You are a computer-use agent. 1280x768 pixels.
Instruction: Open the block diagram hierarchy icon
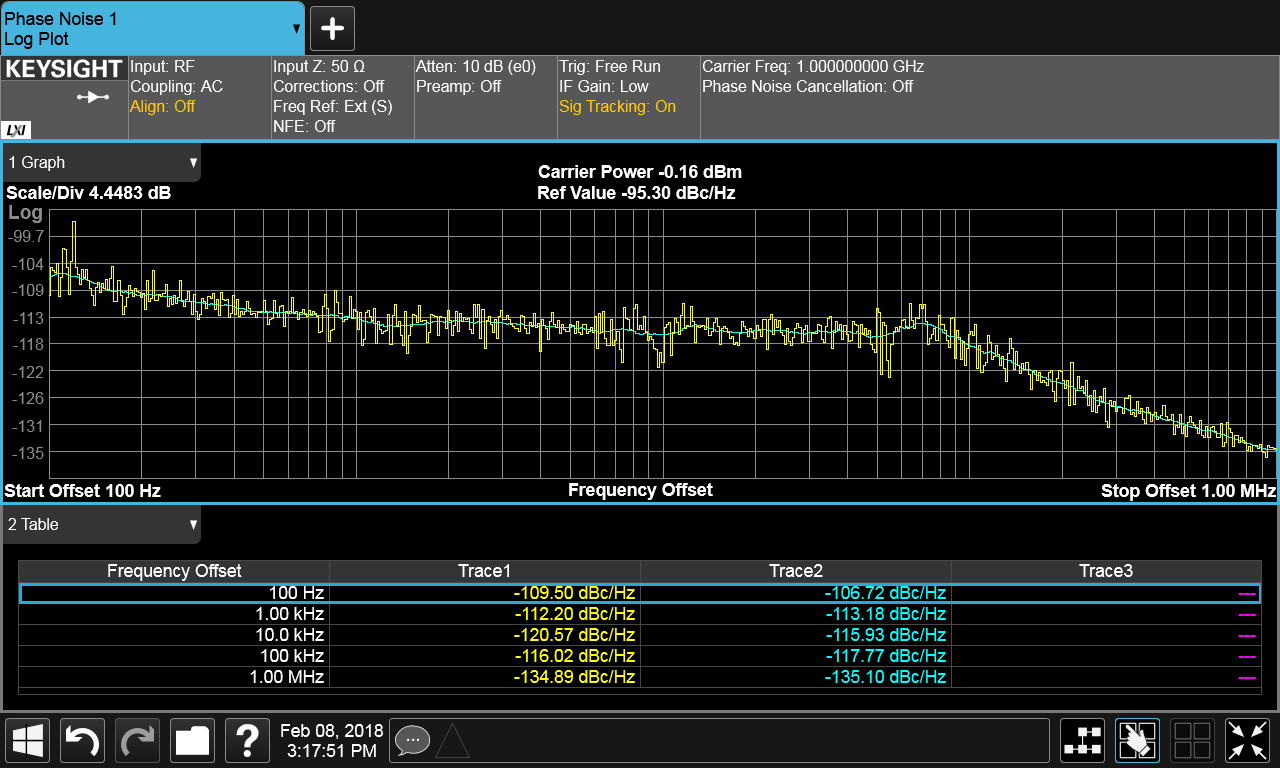point(1083,740)
